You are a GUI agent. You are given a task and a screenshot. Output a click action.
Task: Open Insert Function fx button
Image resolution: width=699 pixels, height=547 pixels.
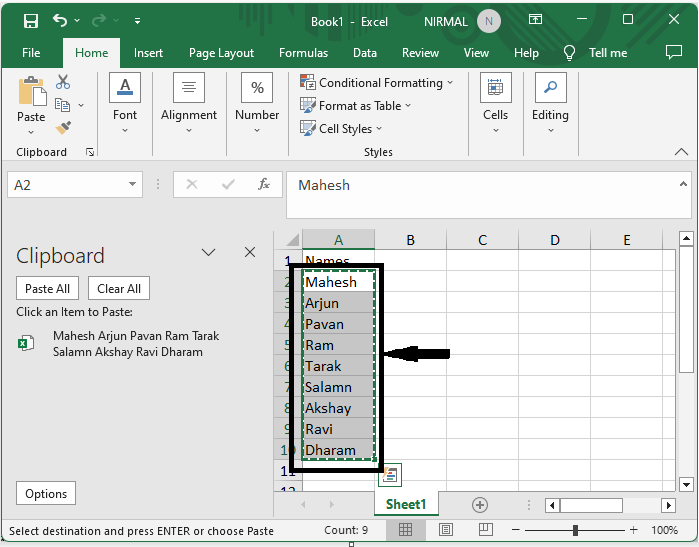(x=264, y=184)
